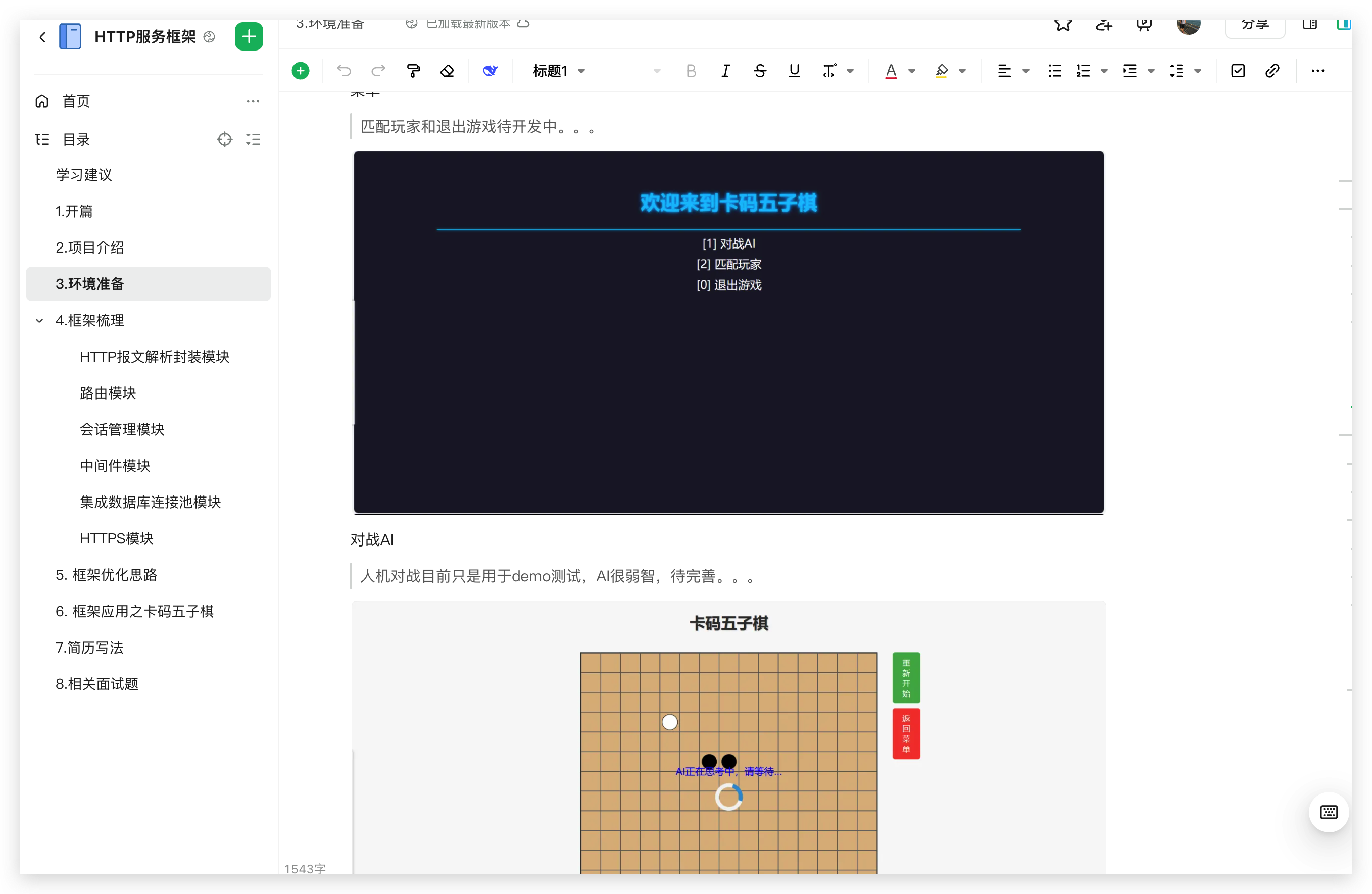Click the green insert plus button in toolbar
Screen dimensions: 1372x894
point(301,71)
